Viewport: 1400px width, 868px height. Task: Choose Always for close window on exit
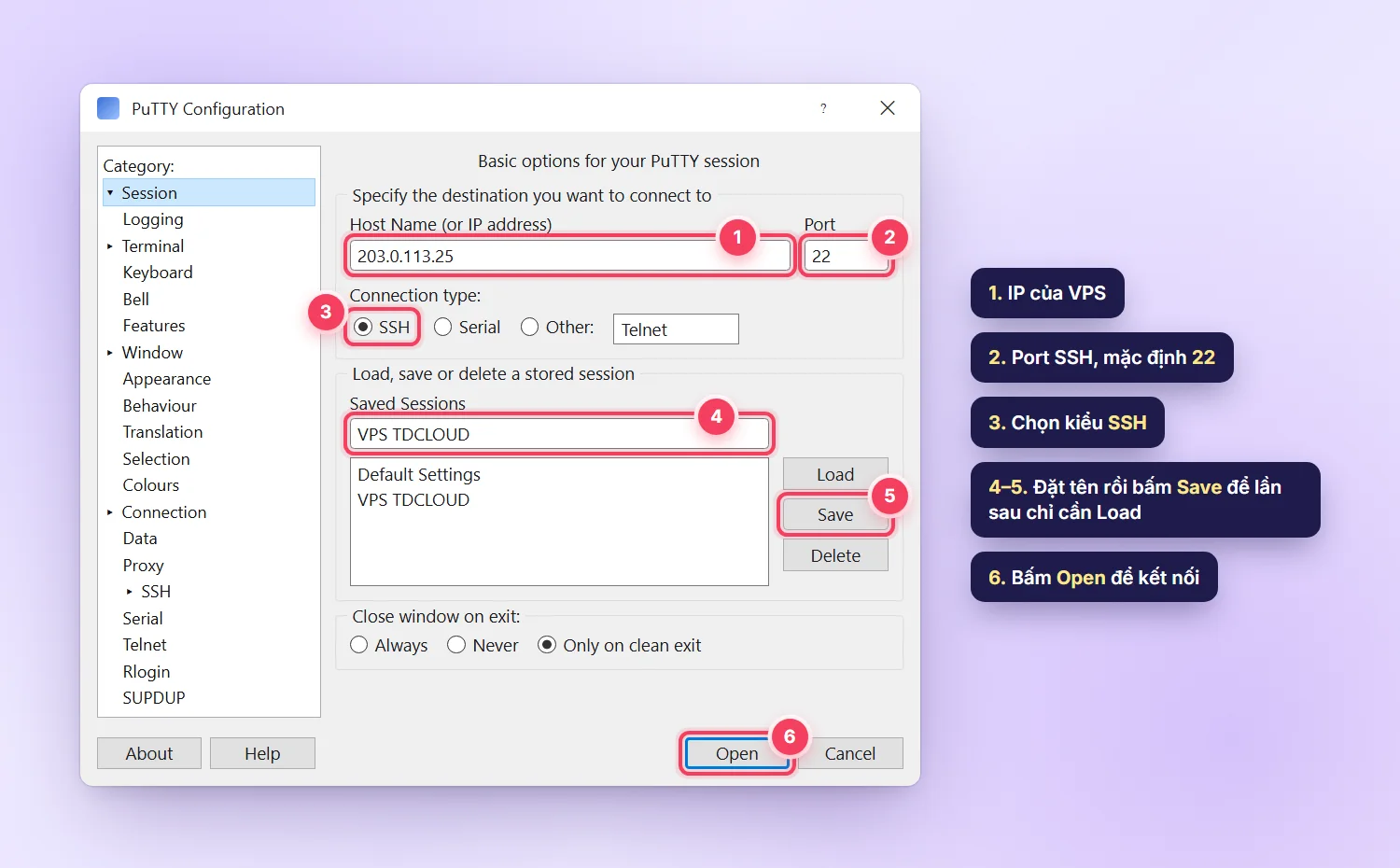point(359,645)
